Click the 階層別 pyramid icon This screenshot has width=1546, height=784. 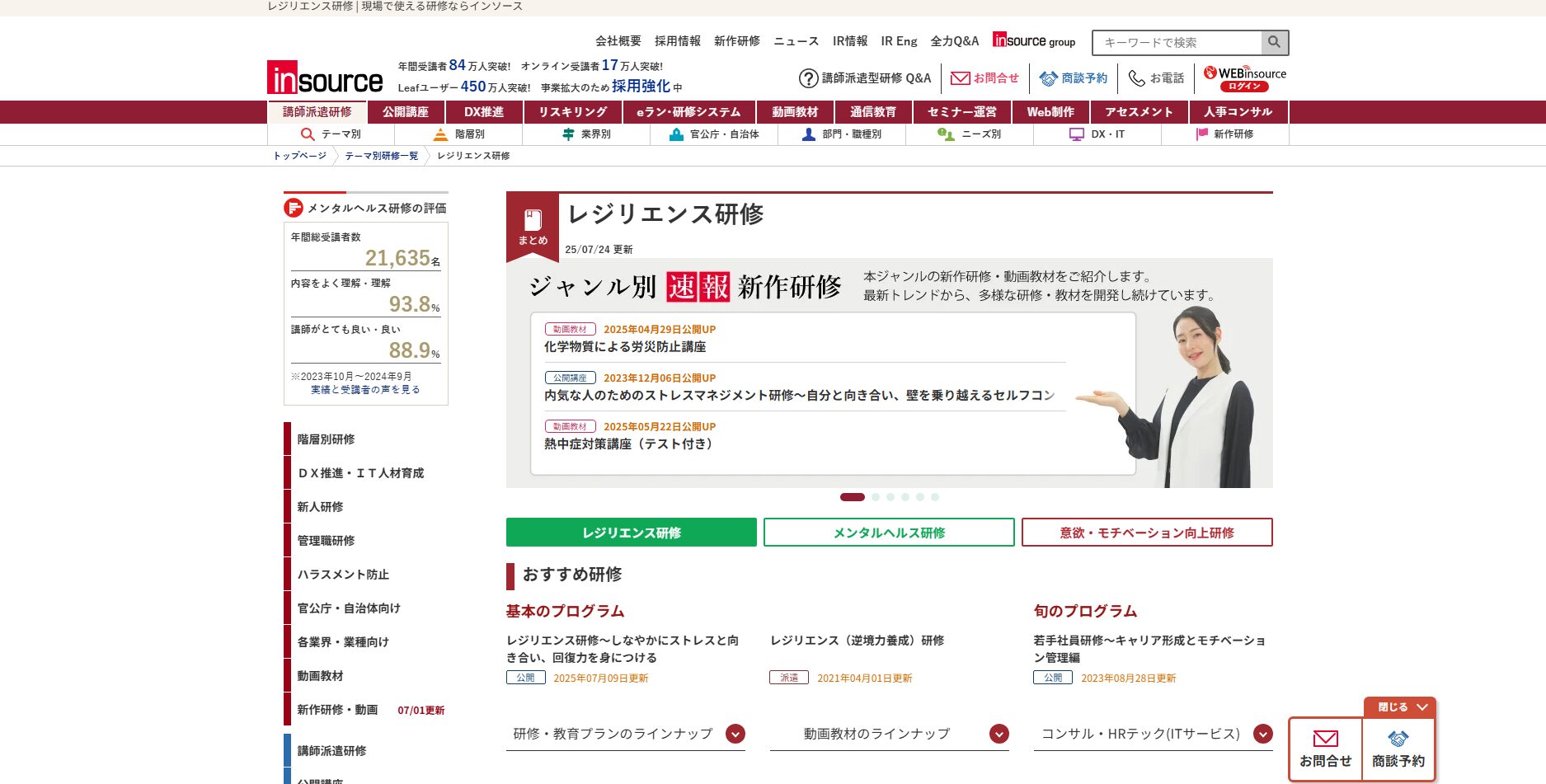coord(440,134)
